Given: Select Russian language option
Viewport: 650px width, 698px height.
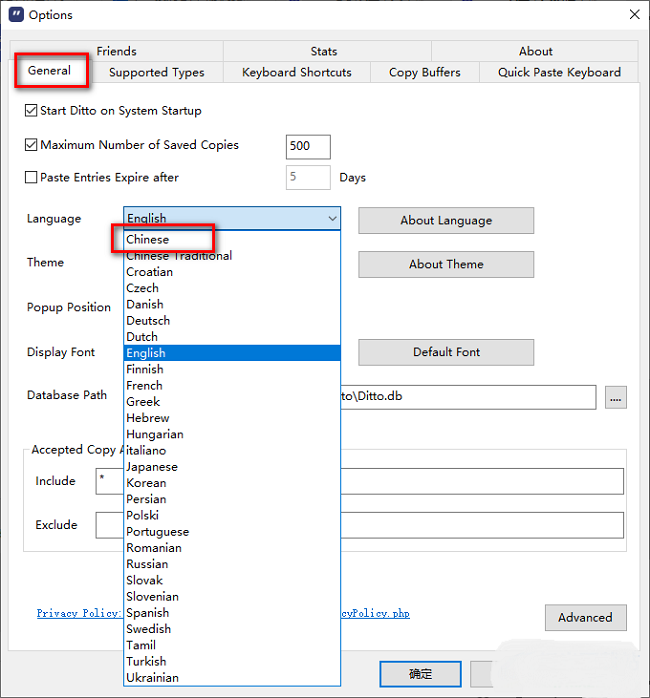Looking at the screenshot, I should (x=232, y=564).
